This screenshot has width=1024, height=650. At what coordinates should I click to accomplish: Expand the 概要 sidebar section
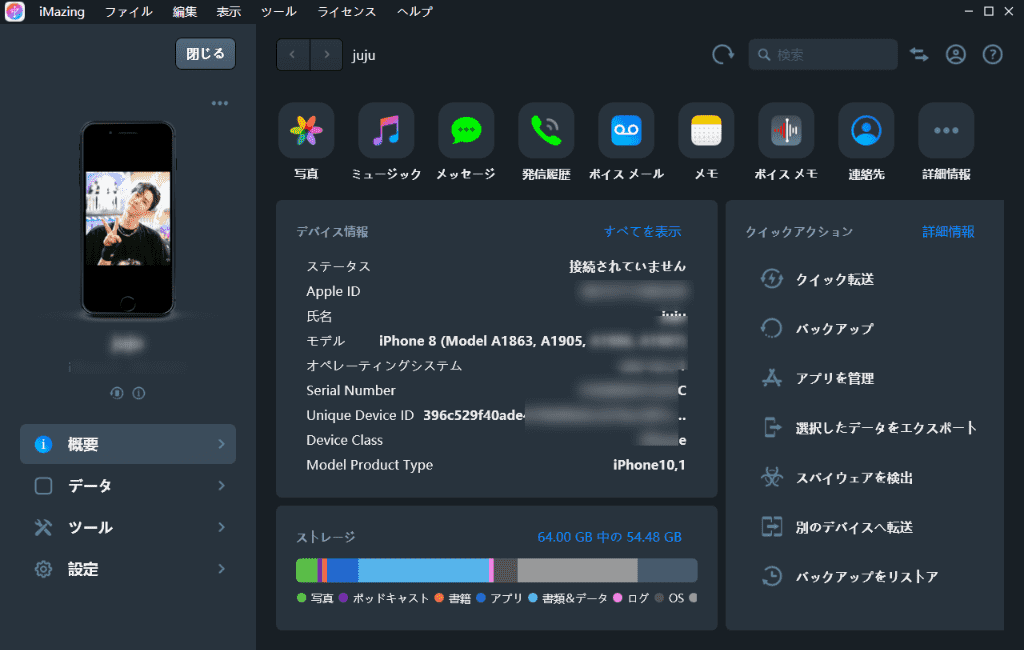point(128,444)
